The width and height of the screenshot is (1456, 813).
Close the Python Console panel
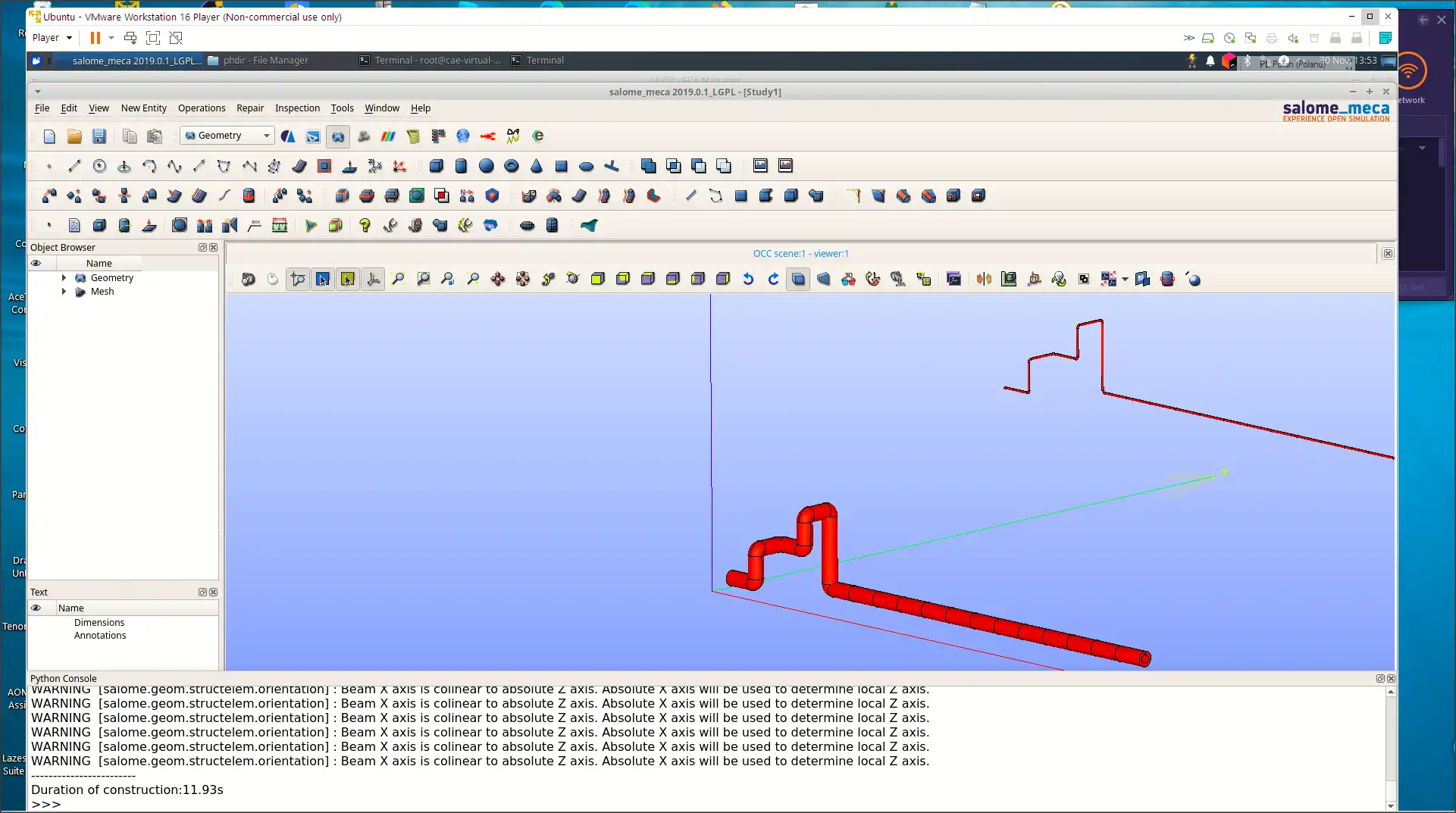point(1391,679)
